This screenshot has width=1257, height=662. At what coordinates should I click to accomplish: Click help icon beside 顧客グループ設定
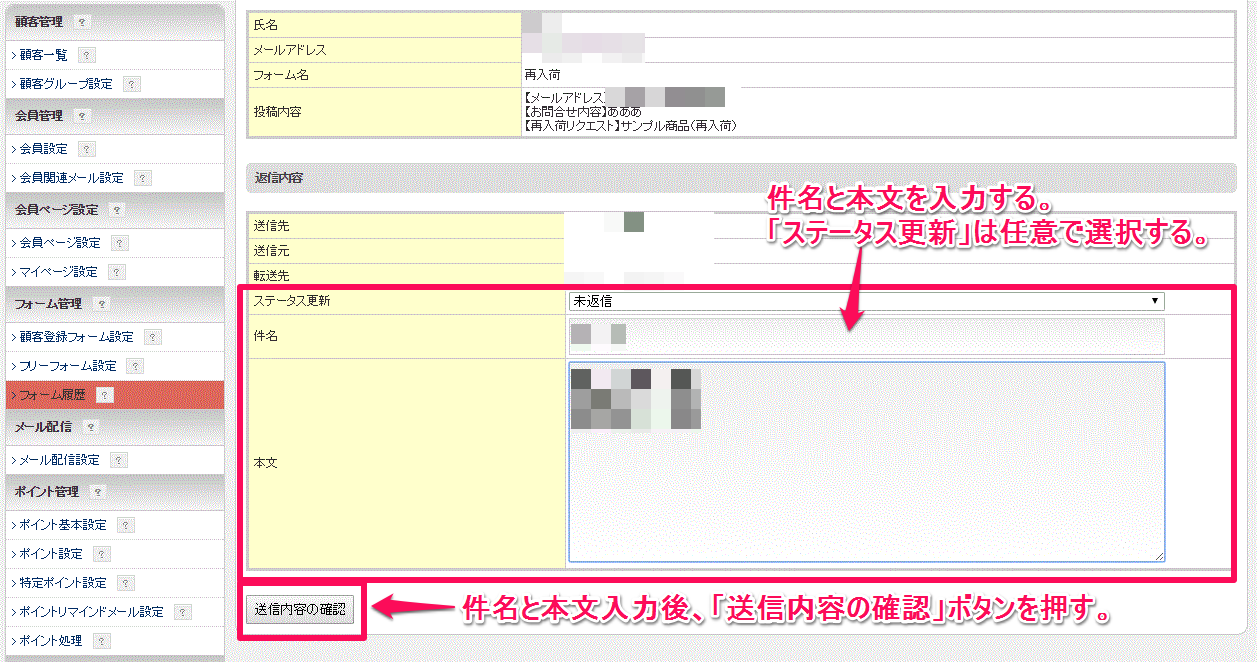(132, 84)
